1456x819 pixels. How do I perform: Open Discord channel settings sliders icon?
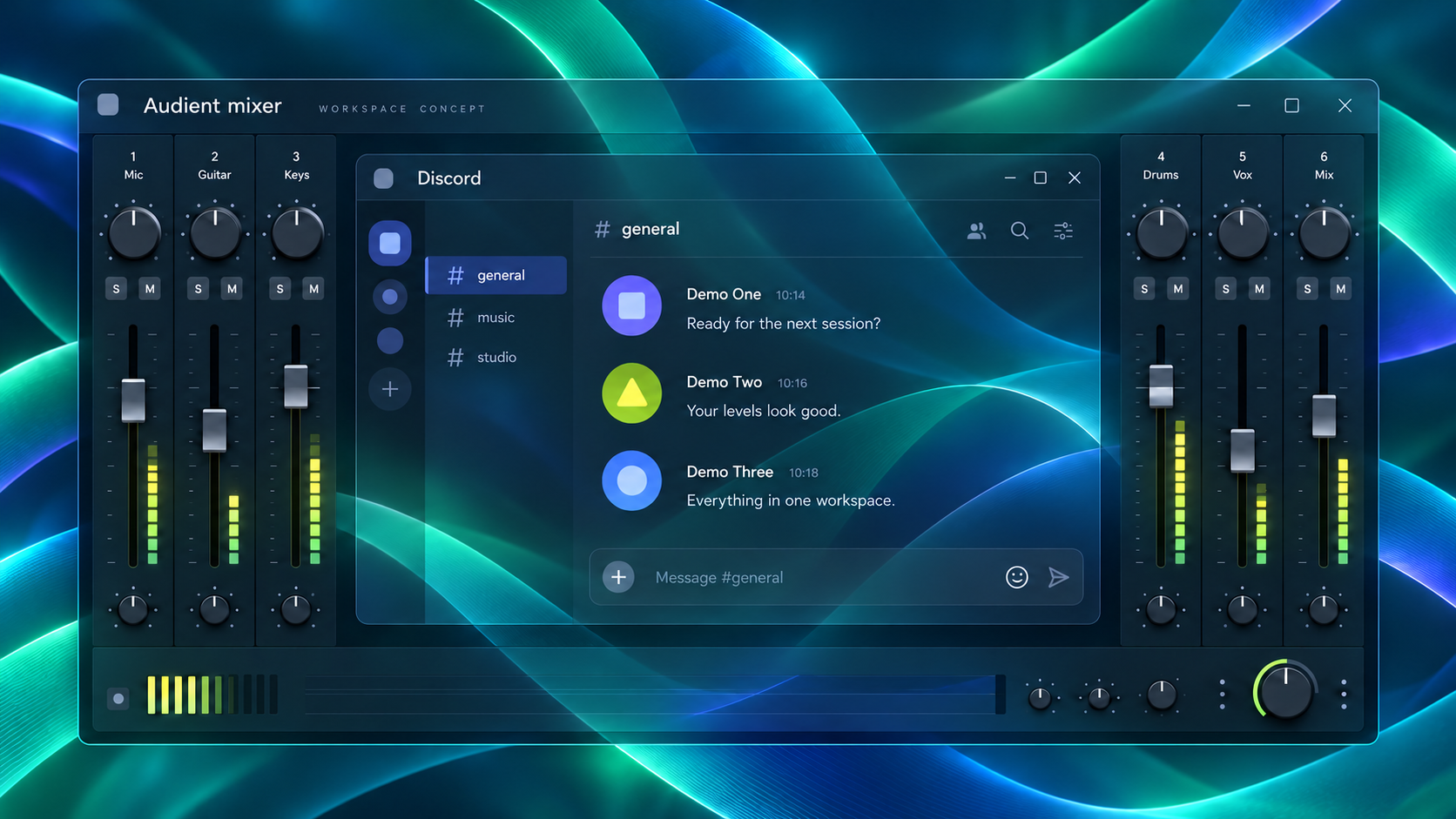[1063, 231]
